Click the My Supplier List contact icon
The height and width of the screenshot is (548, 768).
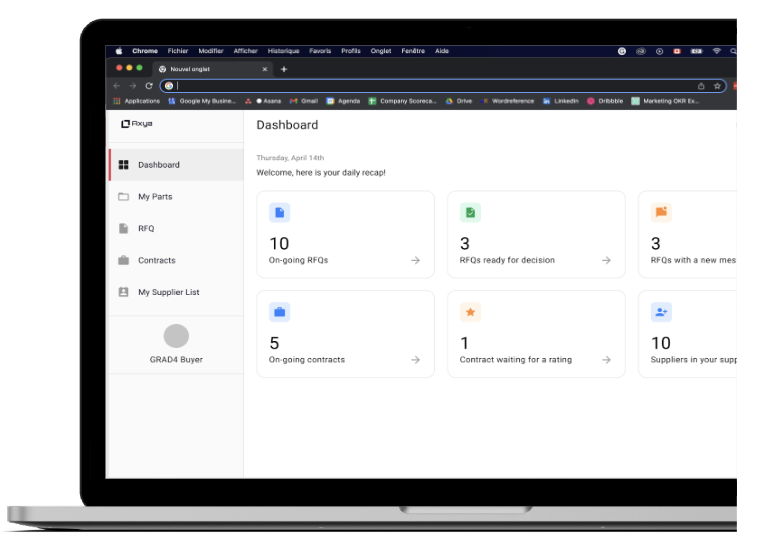124,292
